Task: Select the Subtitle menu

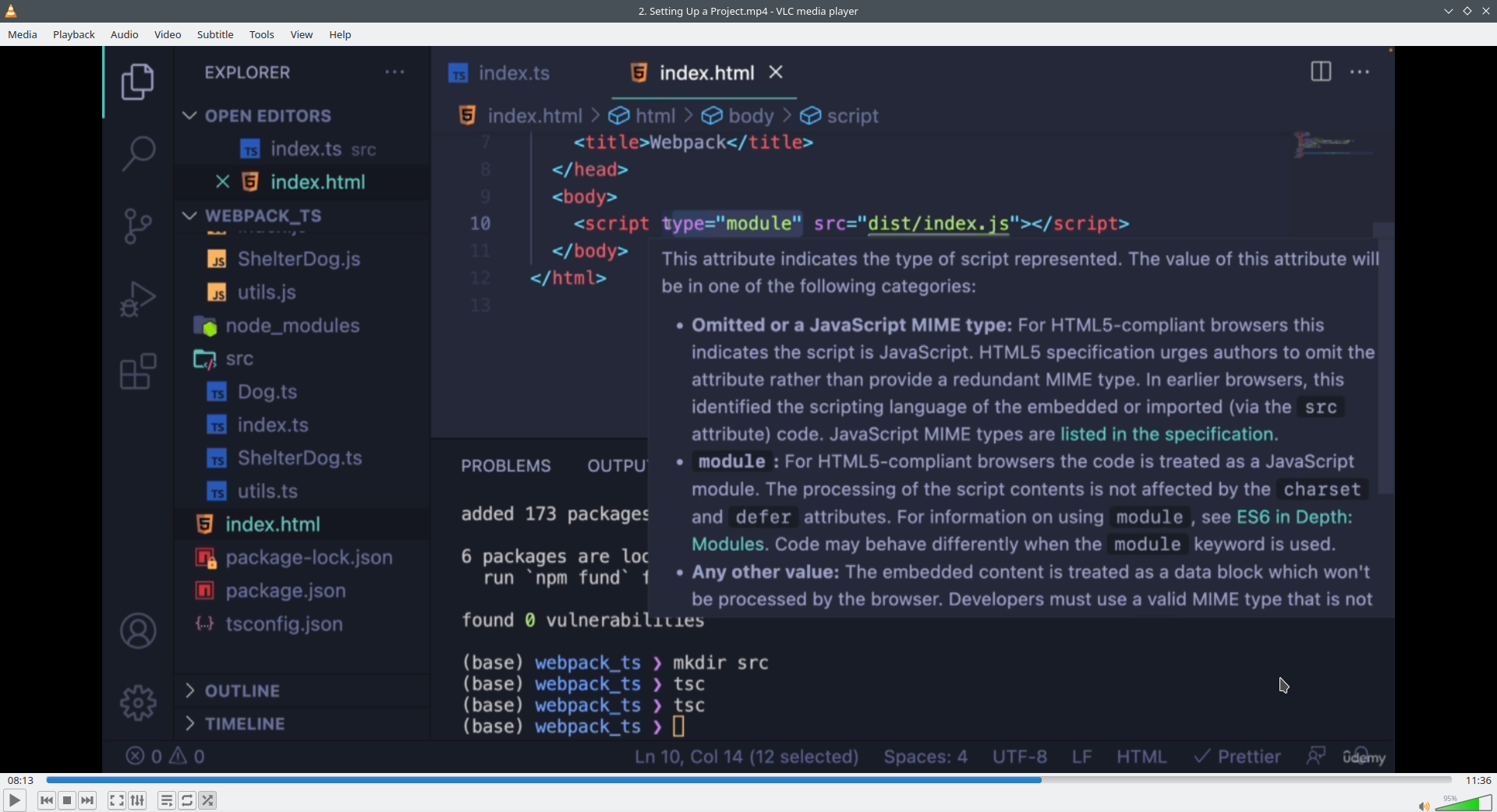Action: click(x=215, y=34)
